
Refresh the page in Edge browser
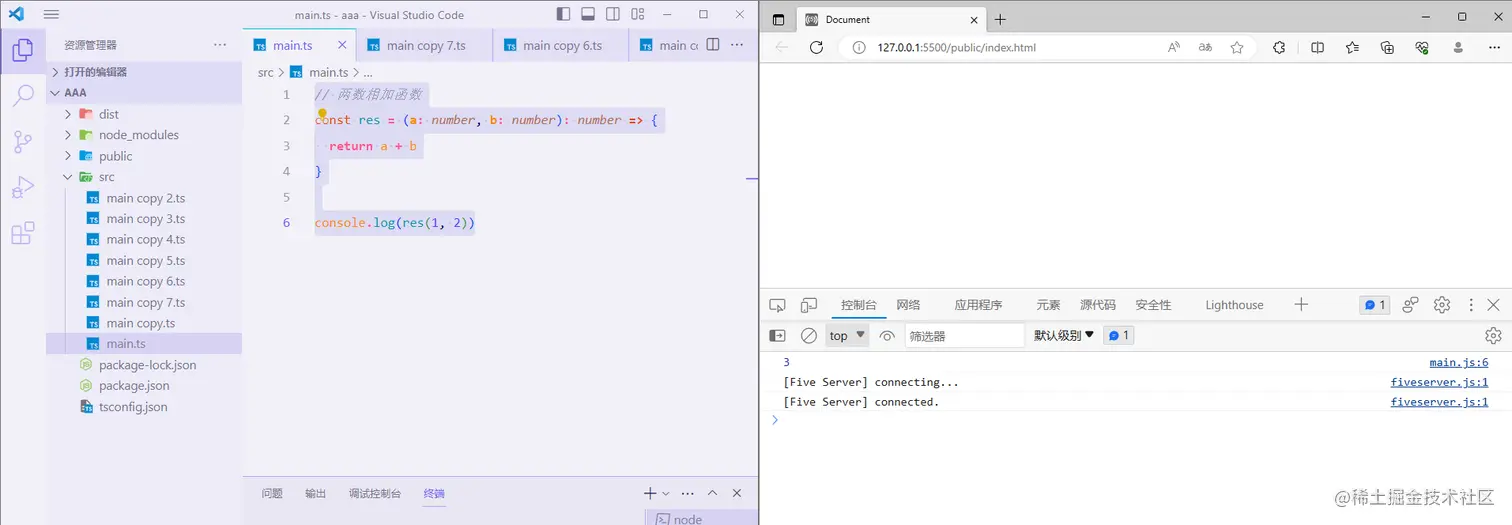pyautogui.click(x=816, y=47)
